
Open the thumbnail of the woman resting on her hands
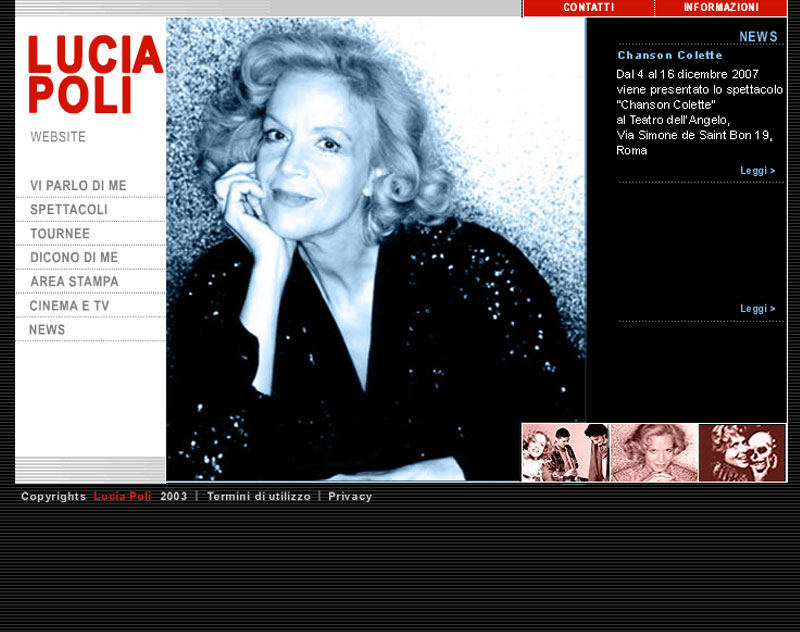[654, 452]
